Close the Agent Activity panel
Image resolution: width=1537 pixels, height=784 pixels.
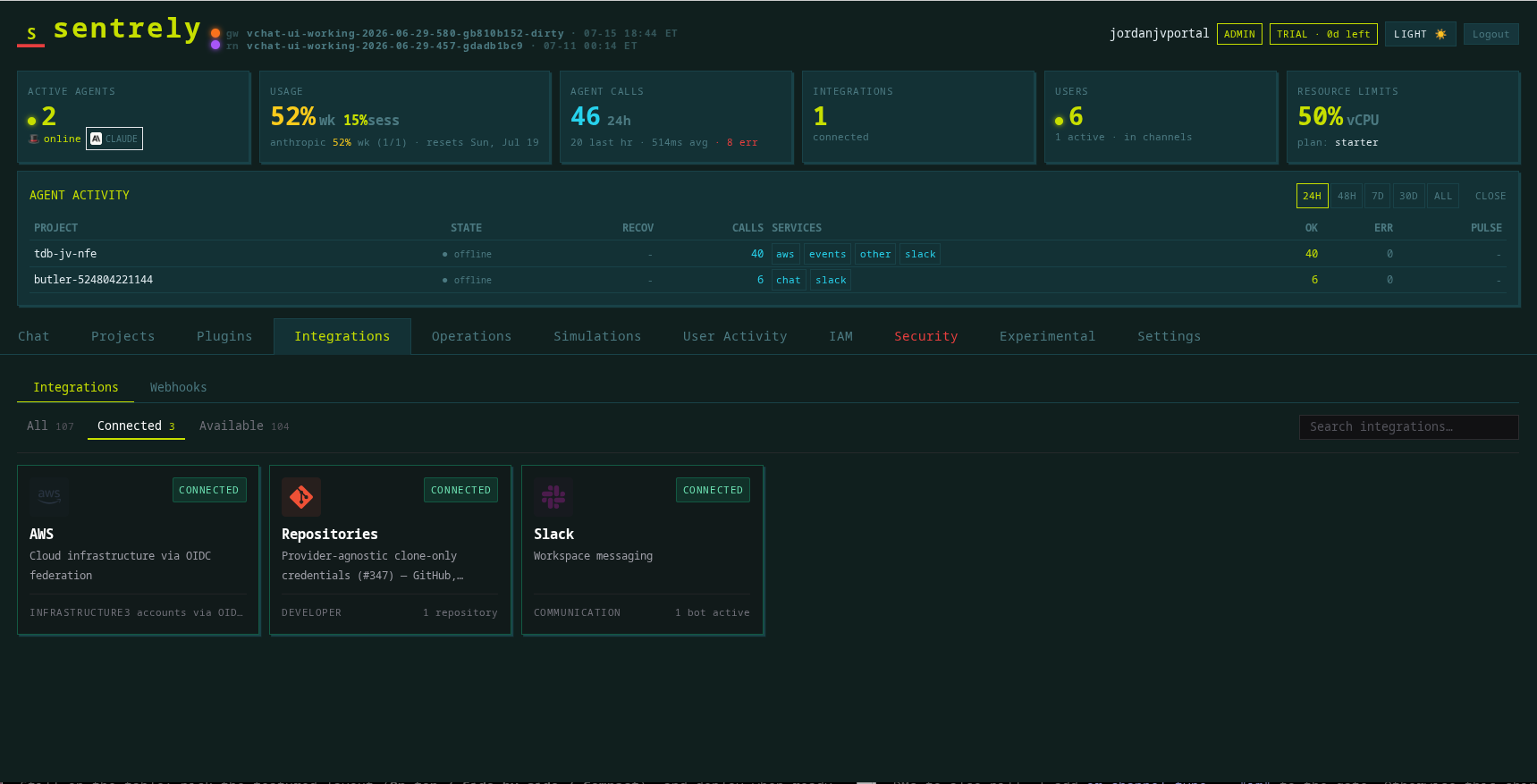click(x=1490, y=196)
